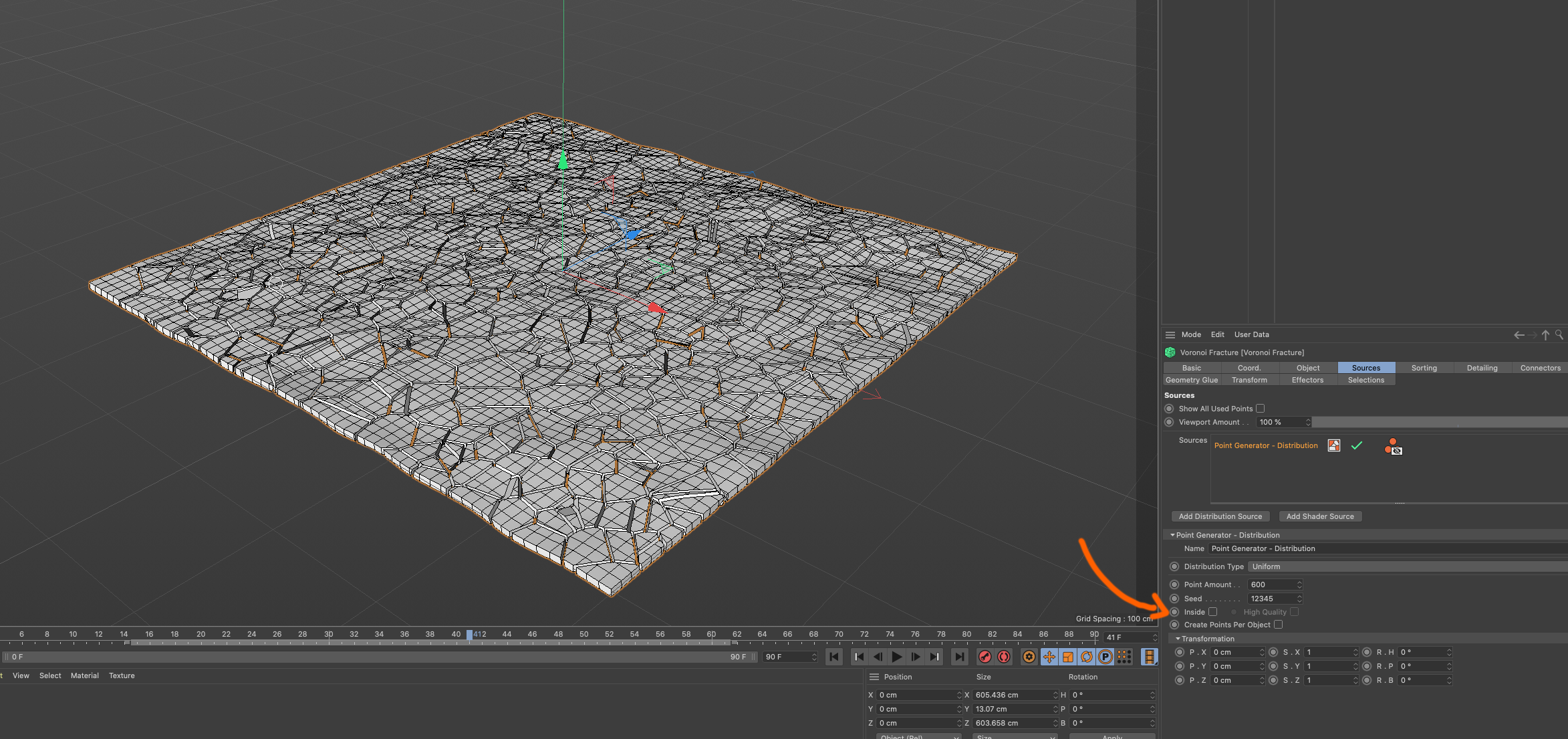Screen dimensions: 1568x739
Task: Click the Record Active Objects key icon
Action: click(985, 657)
